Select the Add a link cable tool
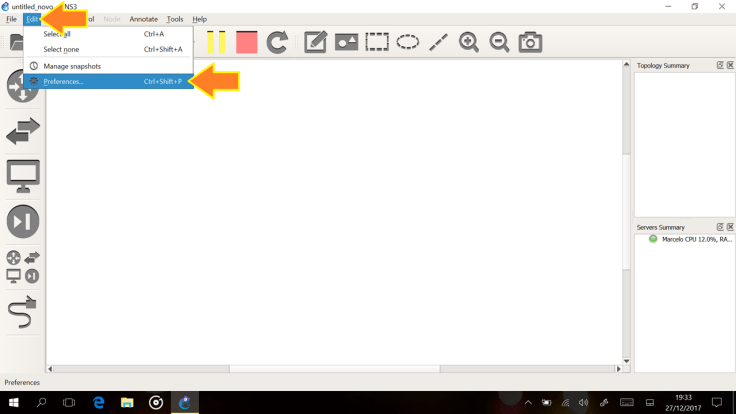 (x=22, y=312)
